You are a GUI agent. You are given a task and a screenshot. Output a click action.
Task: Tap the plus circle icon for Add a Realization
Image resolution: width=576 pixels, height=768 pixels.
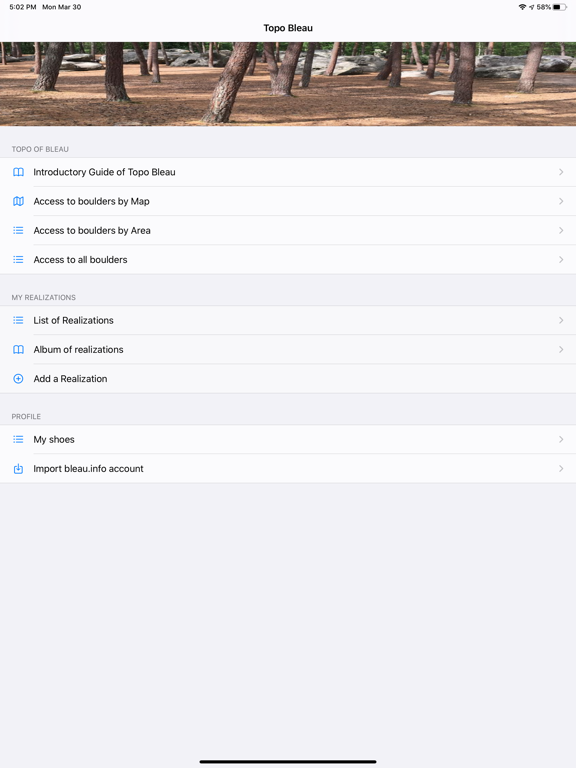click(18, 379)
